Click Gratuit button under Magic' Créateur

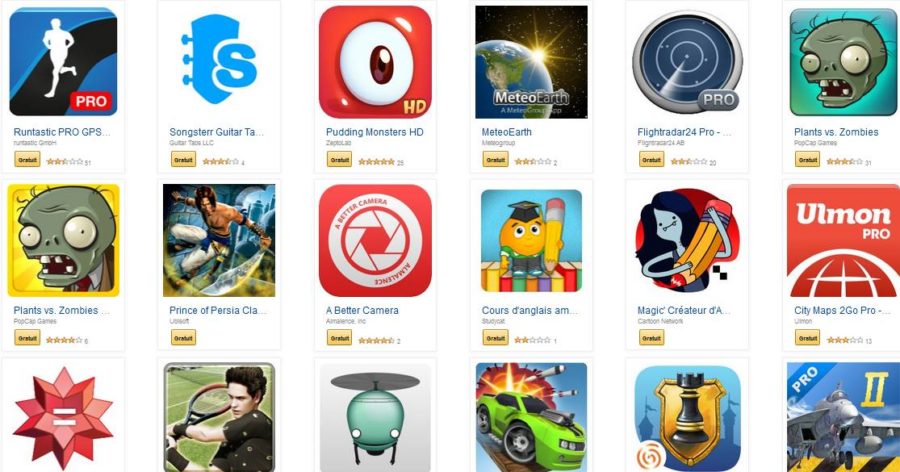pos(651,338)
